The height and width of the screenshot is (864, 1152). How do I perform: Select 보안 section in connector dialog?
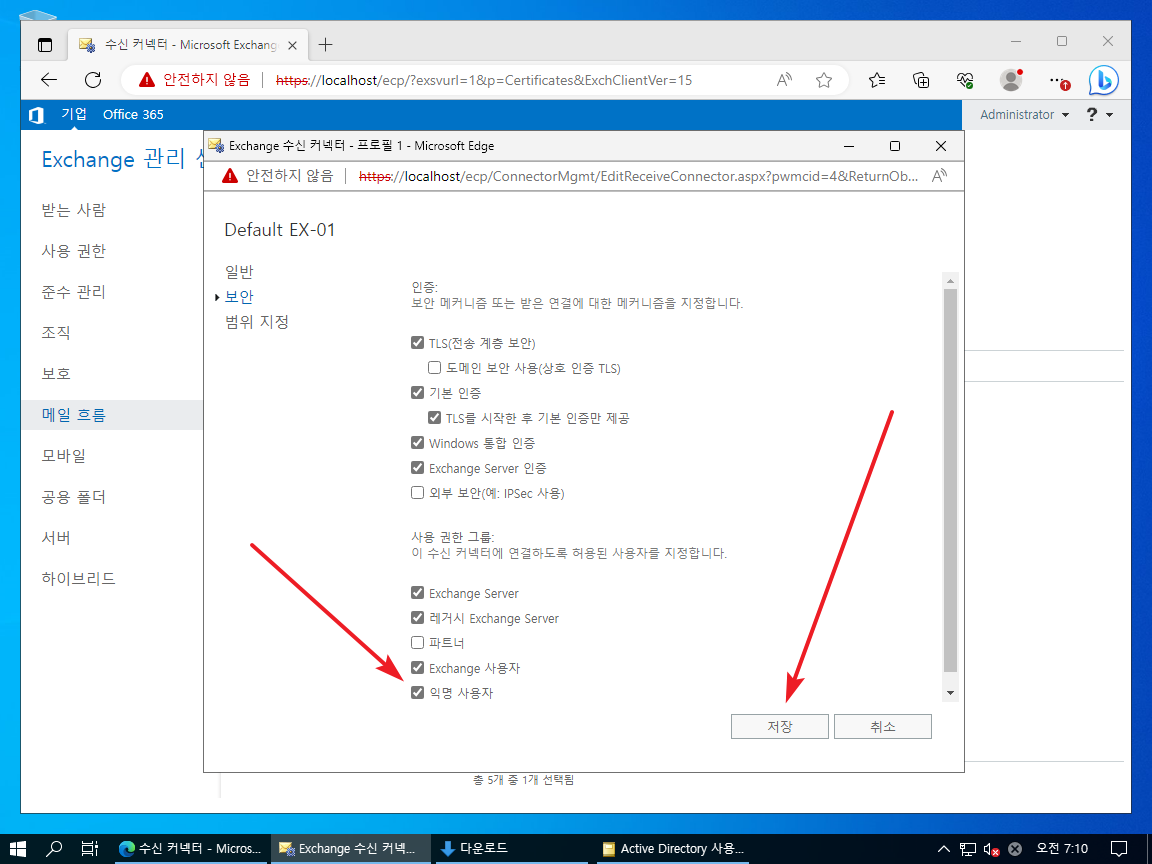[239, 297]
